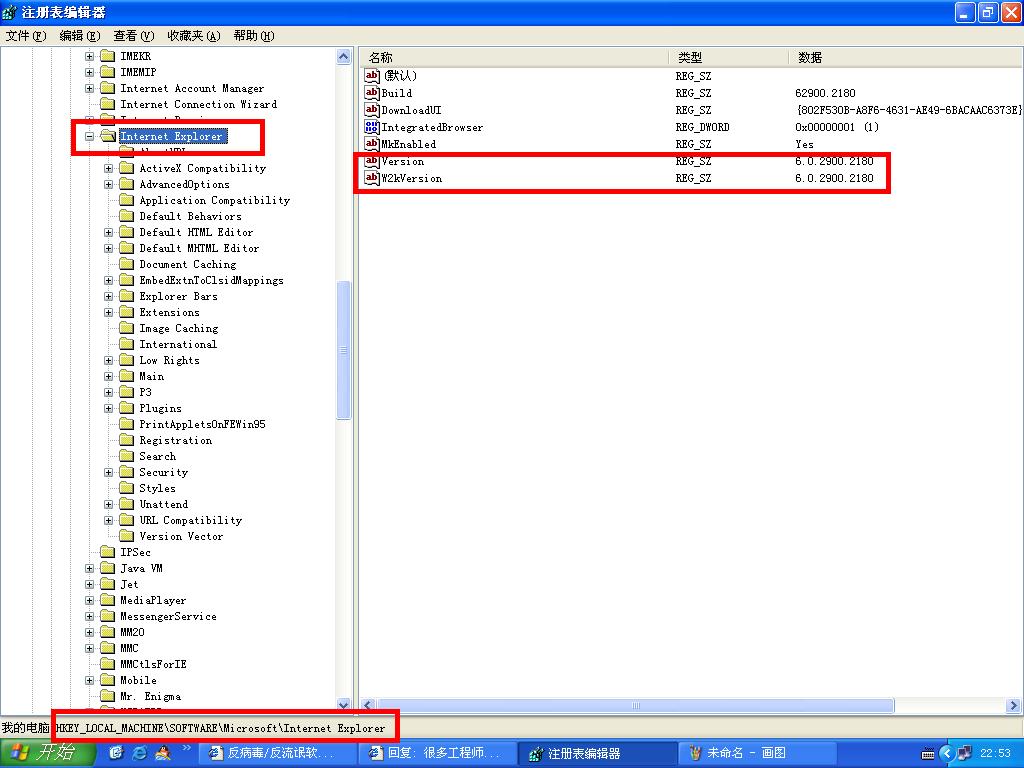The height and width of the screenshot is (768, 1024).
Task: Click the tree pane scroll down arrow
Action: 344,704
